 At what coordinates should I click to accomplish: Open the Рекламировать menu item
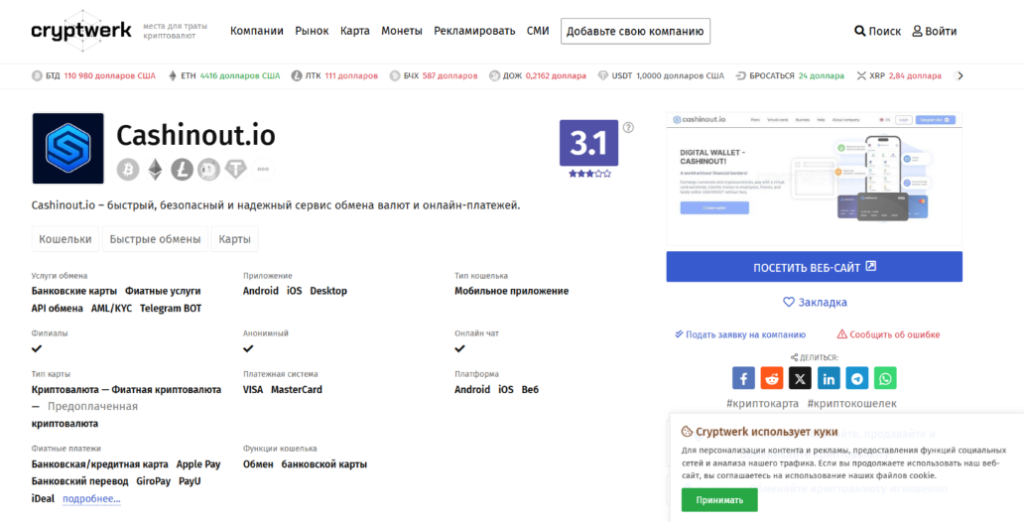click(x=474, y=31)
